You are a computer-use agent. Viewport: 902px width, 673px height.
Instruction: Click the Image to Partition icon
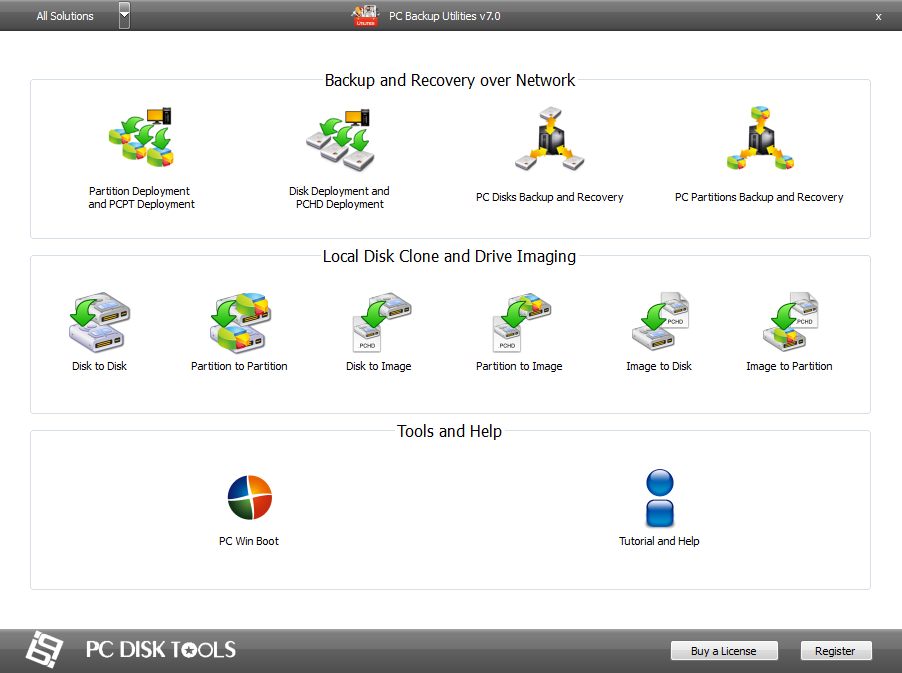click(x=790, y=322)
